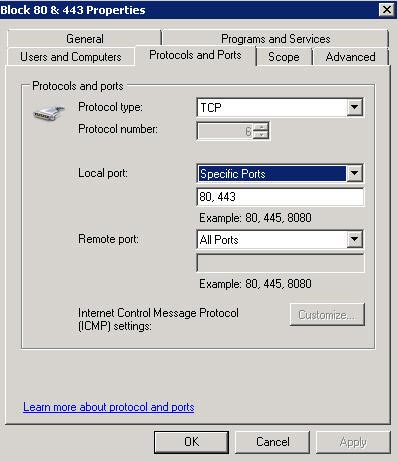Close the Block 80 & 443 Properties dialog
Viewport: 398px width, 462px height.
coord(387,9)
